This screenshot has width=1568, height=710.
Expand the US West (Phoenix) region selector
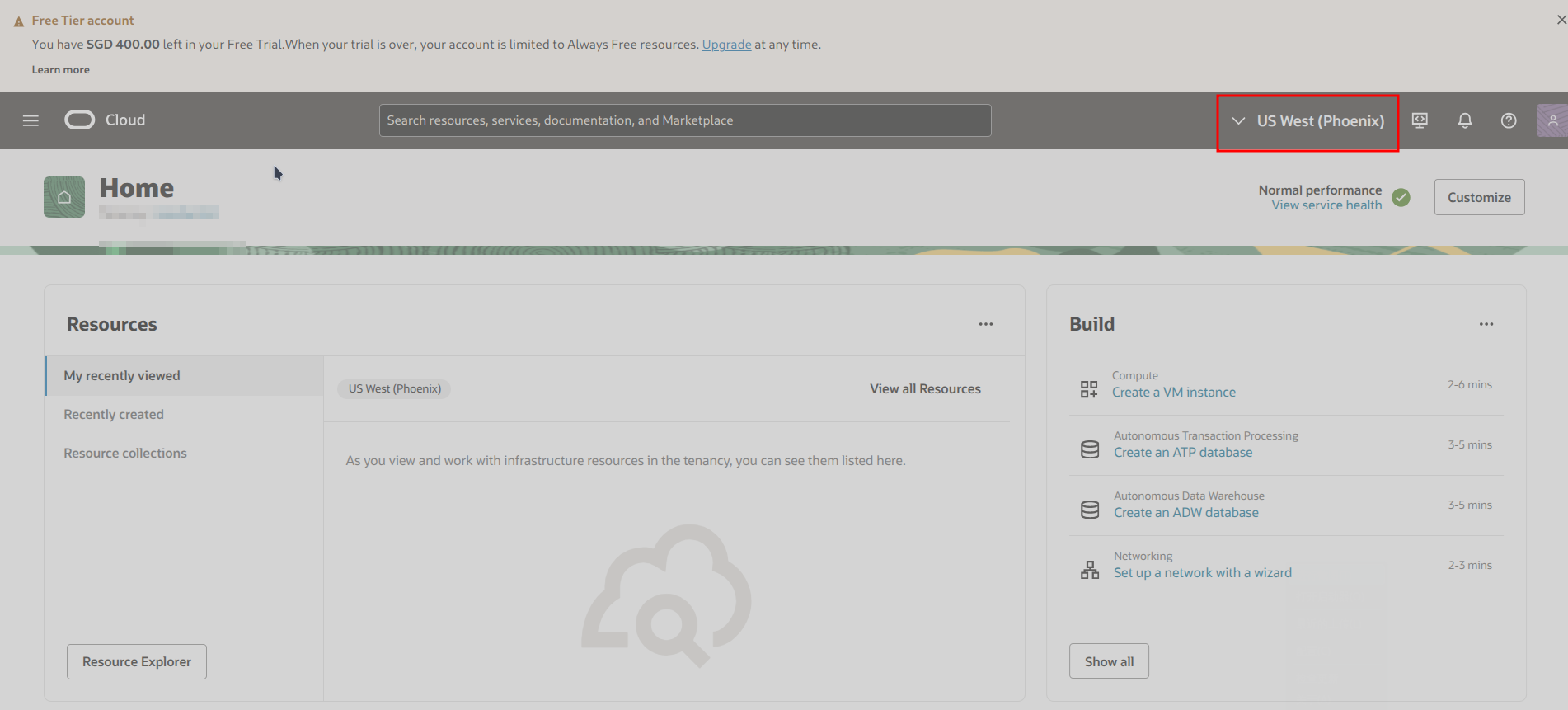[1307, 121]
